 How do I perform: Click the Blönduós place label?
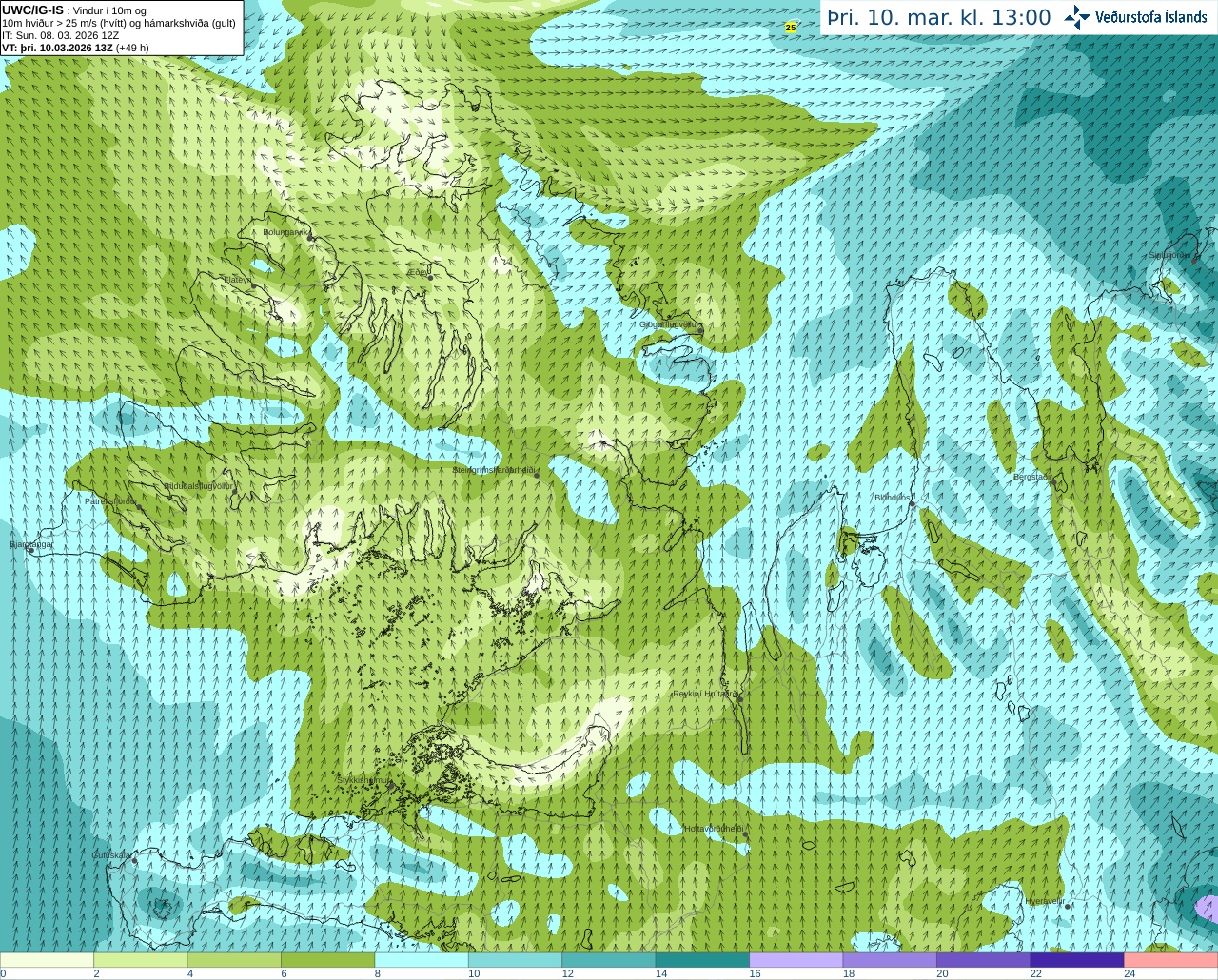click(894, 497)
